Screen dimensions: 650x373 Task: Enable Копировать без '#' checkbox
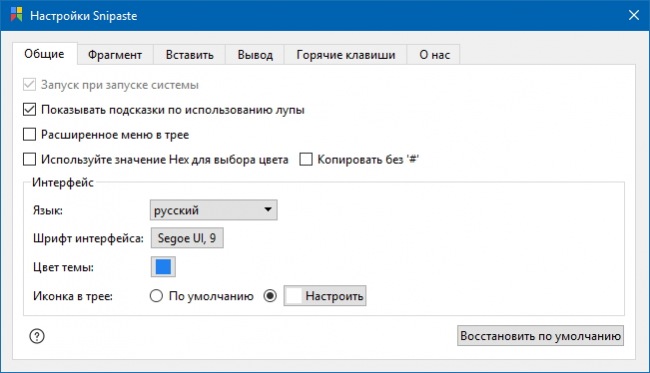tap(306, 160)
